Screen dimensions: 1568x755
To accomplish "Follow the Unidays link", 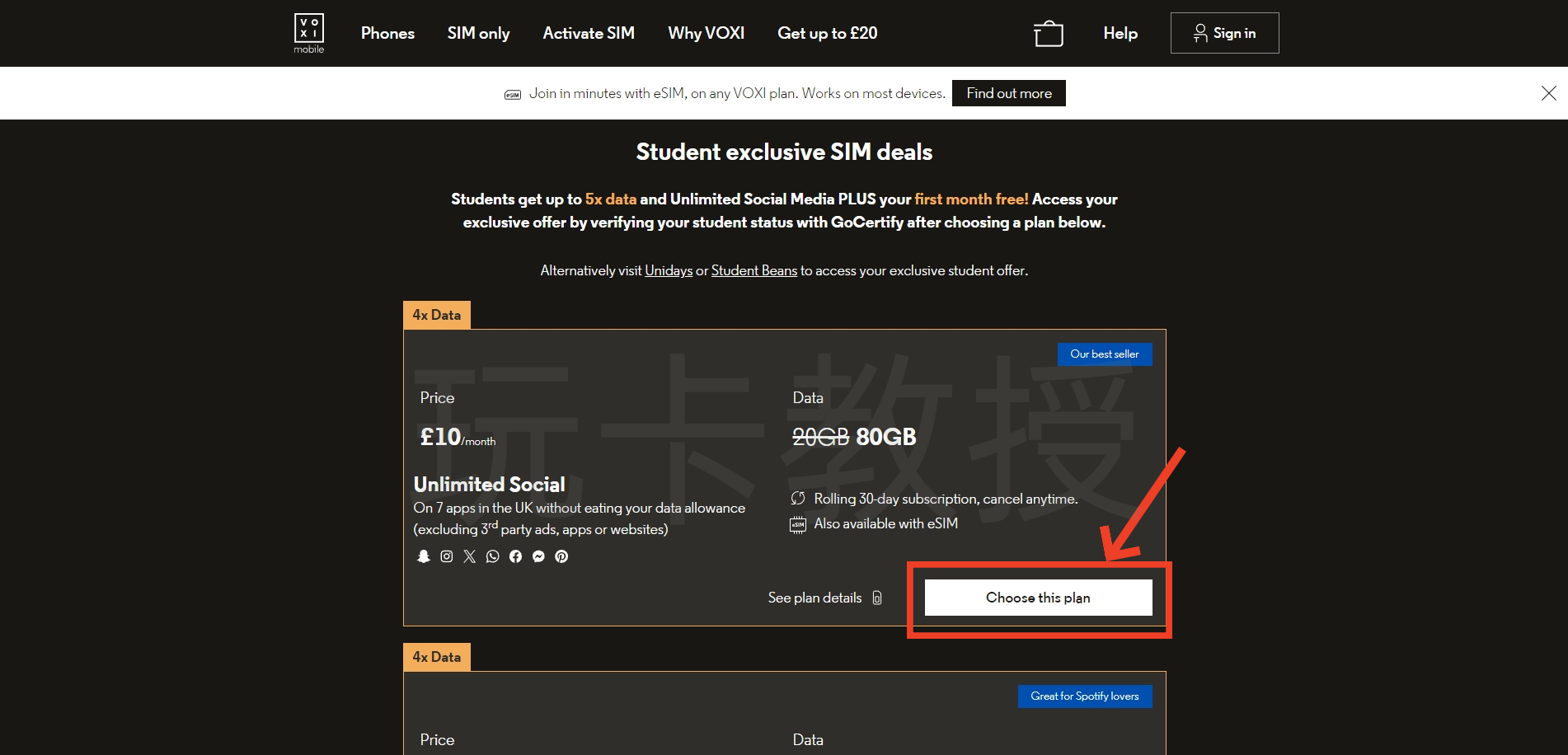I will point(669,270).
